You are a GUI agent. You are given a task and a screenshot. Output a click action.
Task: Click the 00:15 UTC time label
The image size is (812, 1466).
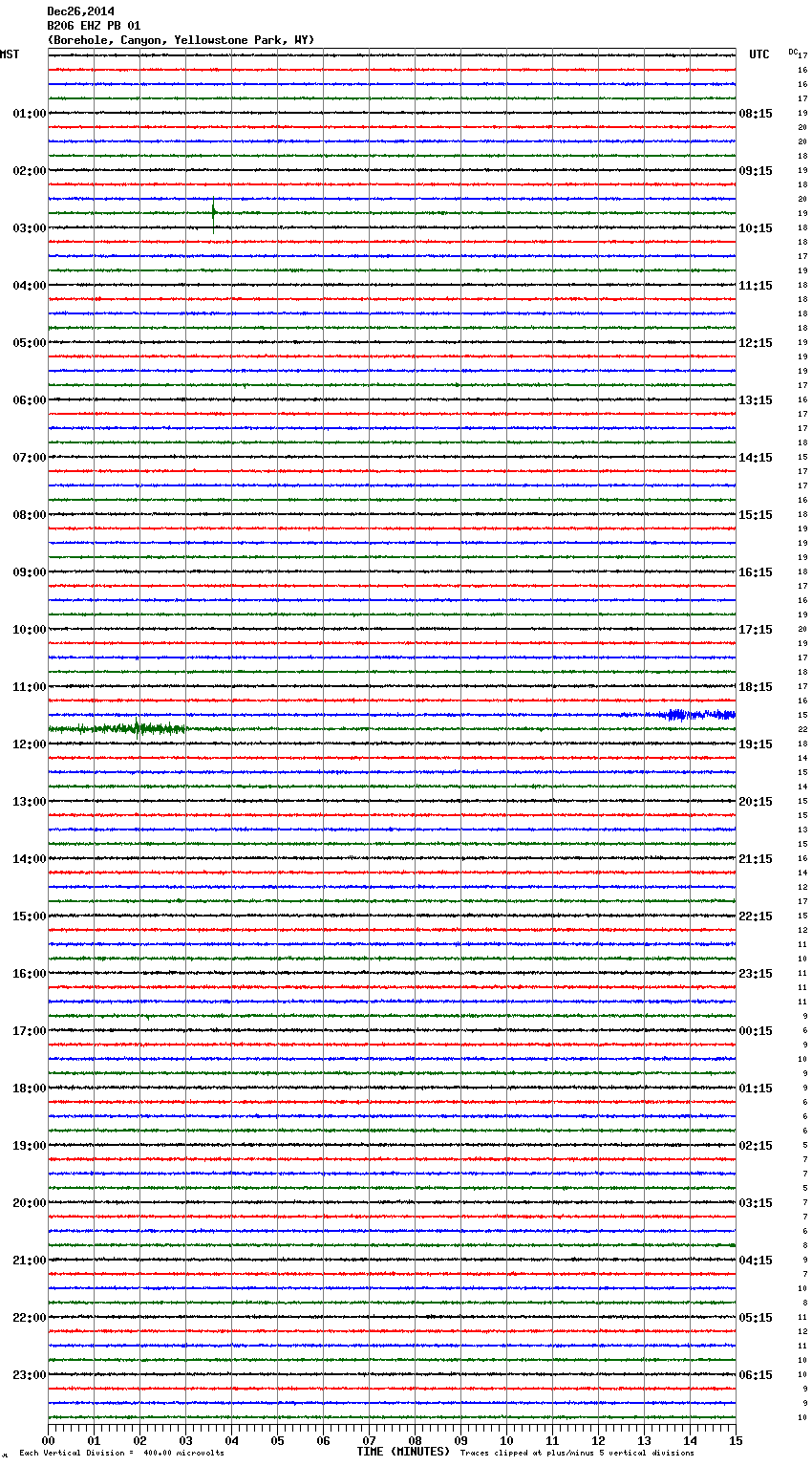pyautogui.click(x=756, y=1031)
